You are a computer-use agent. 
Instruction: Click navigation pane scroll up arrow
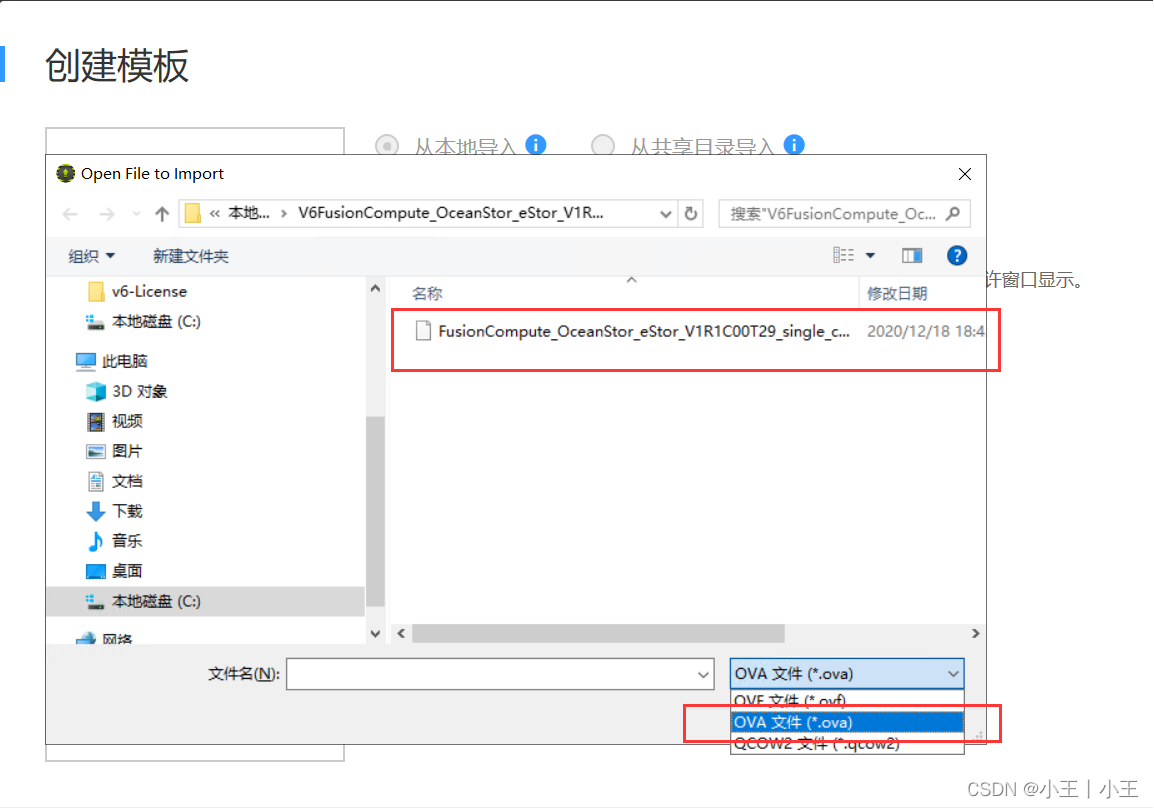tap(375, 288)
